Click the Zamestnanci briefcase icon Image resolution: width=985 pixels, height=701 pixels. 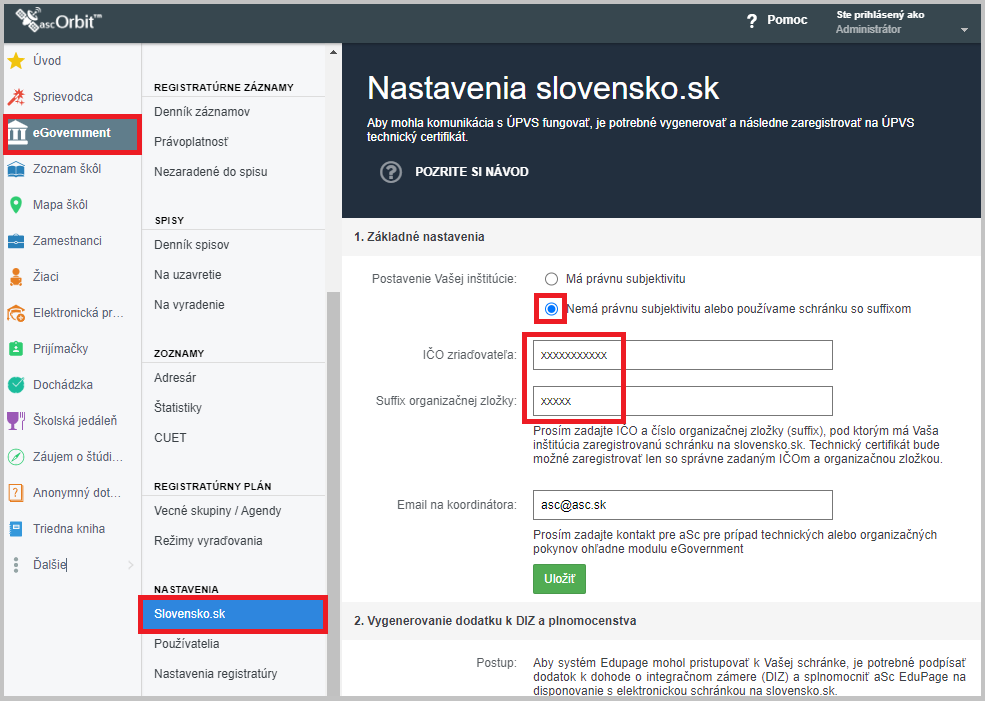(x=16, y=241)
